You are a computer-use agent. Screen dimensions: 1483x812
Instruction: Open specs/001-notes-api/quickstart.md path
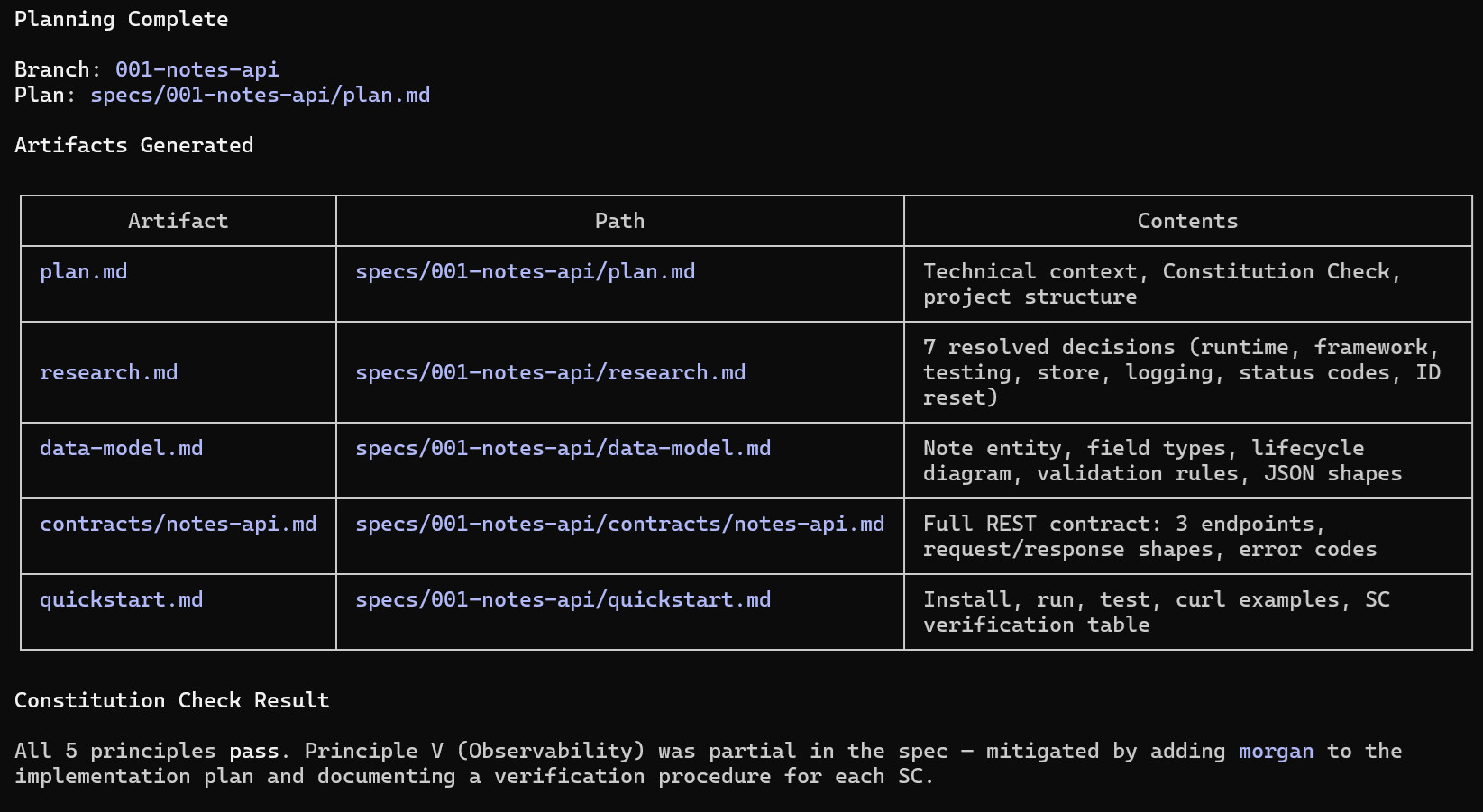(563, 599)
